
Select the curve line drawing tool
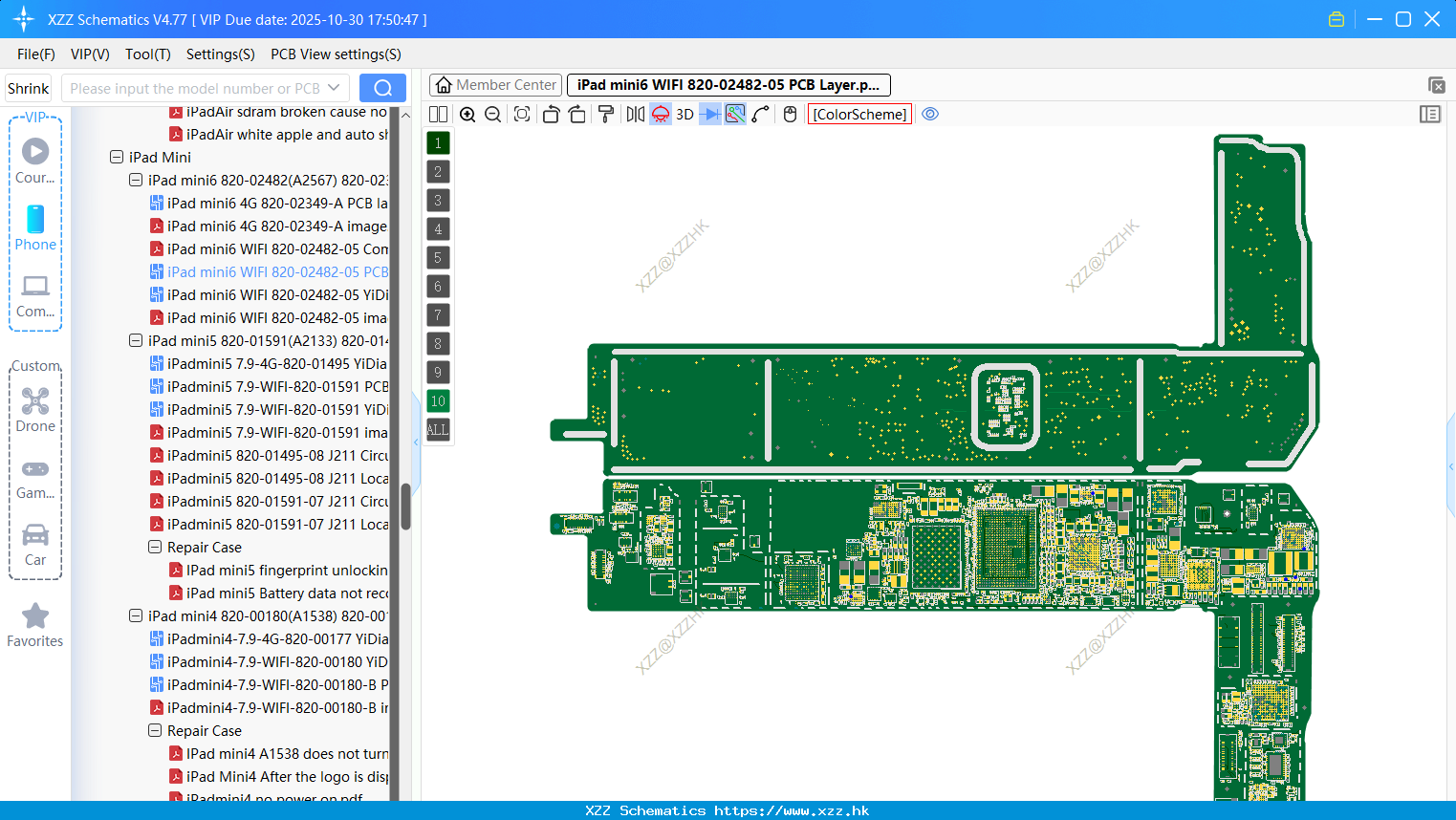tap(761, 114)
